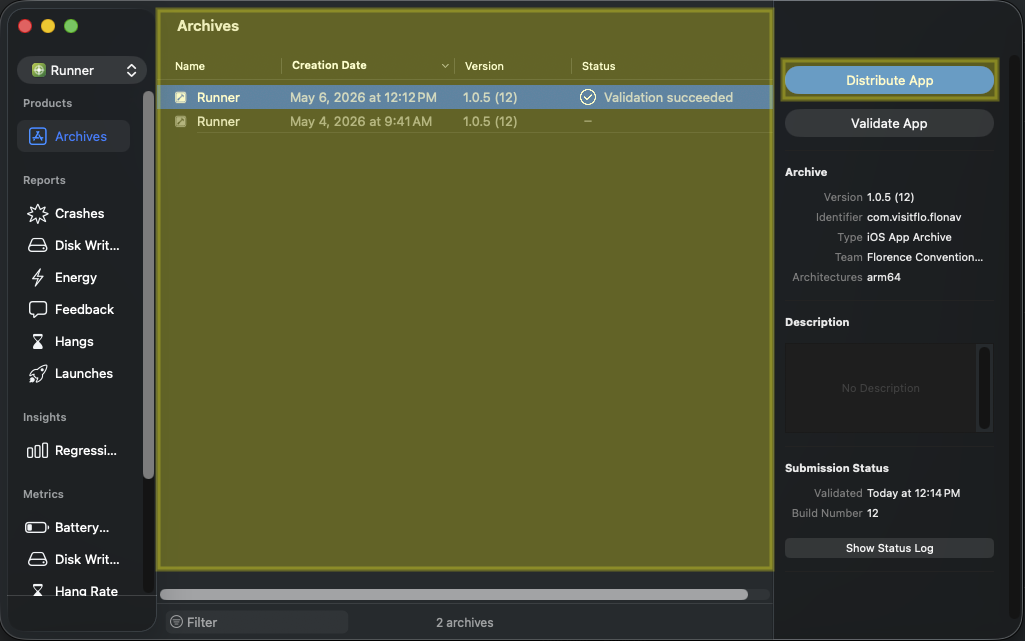Open Feedback speech bubble icon
1025x641 pixels.
37,310
